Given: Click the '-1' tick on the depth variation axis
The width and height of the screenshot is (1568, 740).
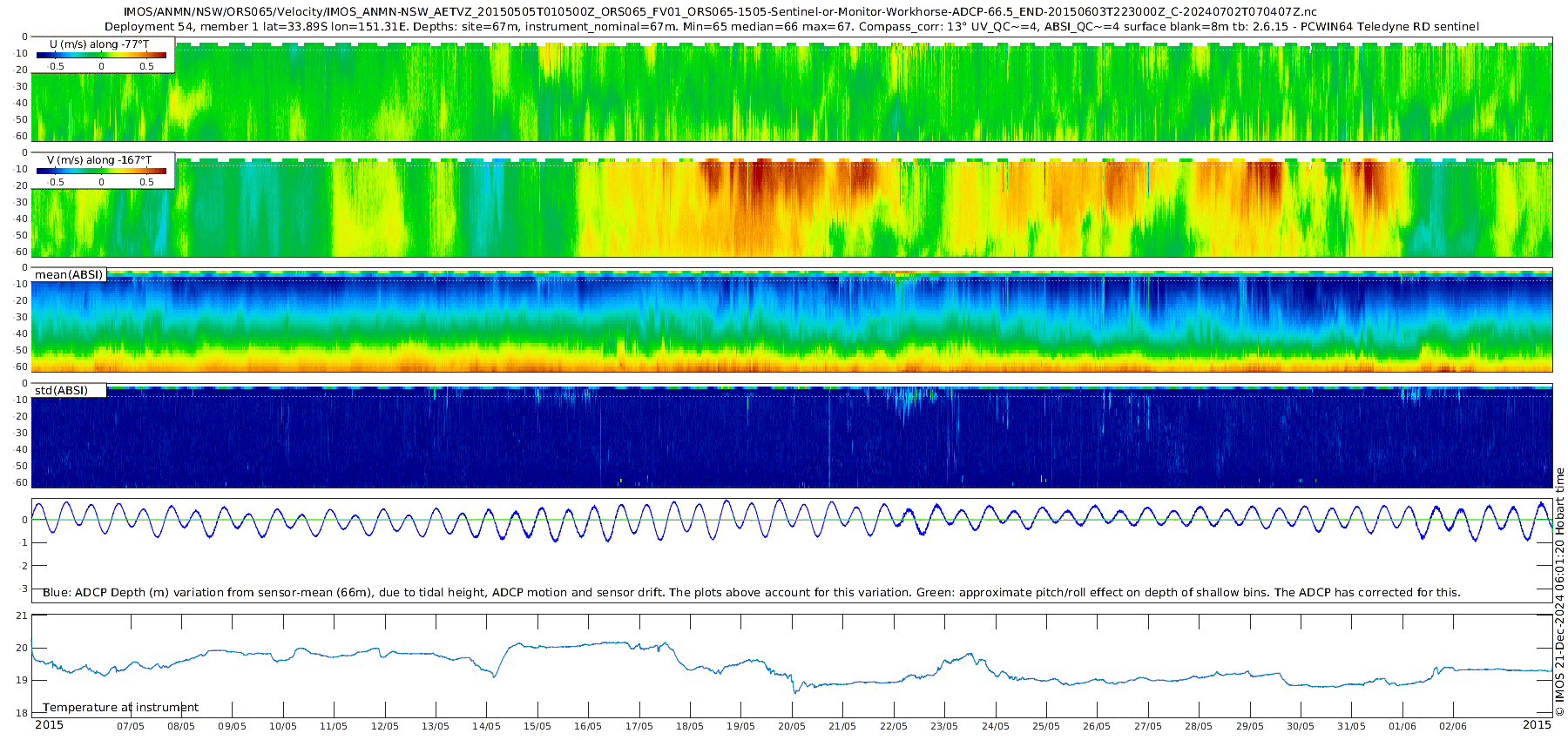Looking at the screenshot, I should (x=24, y=543).
